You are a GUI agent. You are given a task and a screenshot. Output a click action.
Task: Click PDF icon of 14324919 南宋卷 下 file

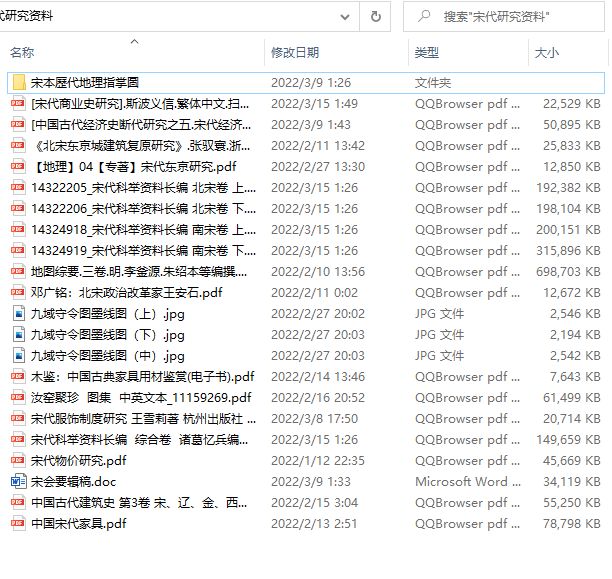click(x=18, y=251)
